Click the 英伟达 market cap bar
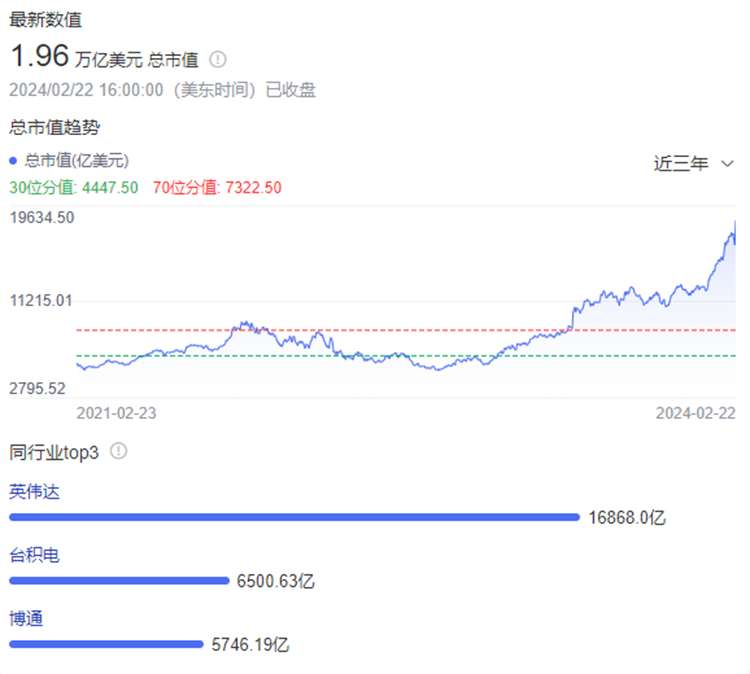 coord(294,517)
